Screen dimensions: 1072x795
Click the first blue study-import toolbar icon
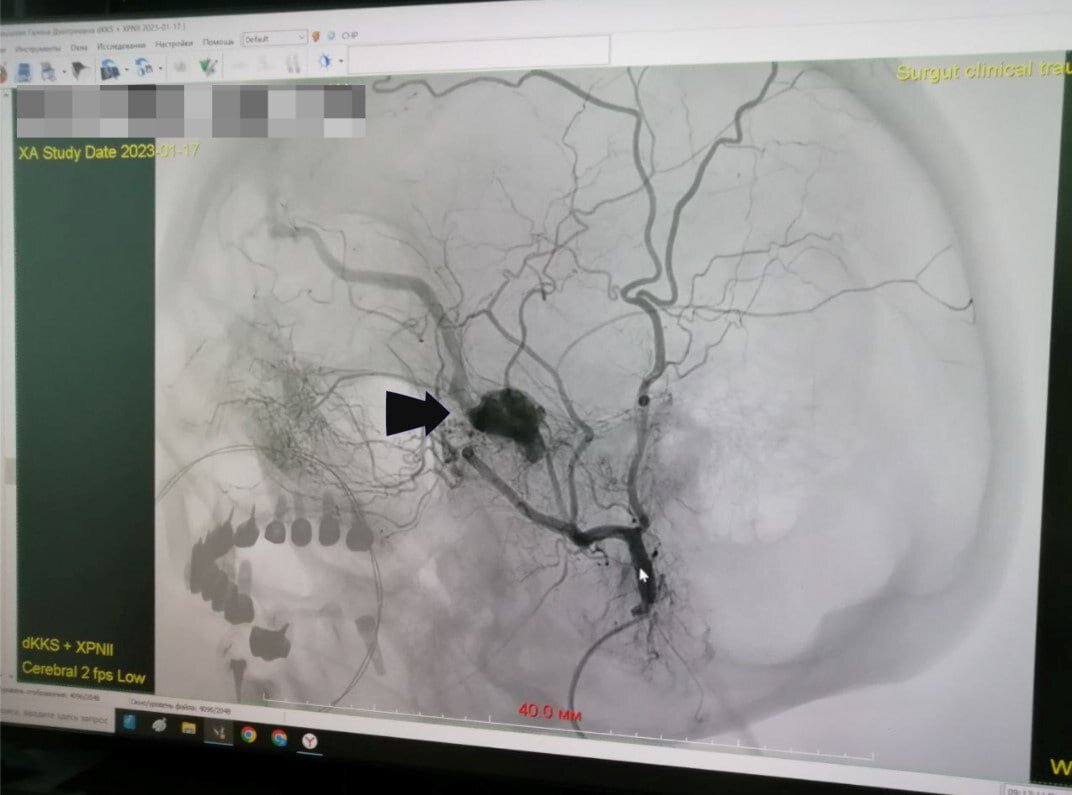click(109, 69)
